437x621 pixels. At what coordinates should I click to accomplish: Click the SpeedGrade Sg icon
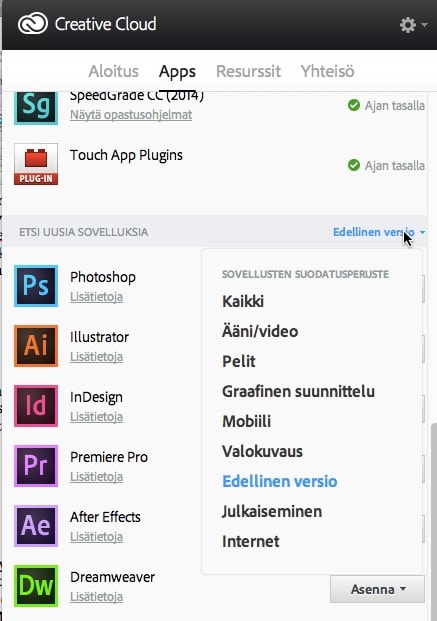(36, 108)
